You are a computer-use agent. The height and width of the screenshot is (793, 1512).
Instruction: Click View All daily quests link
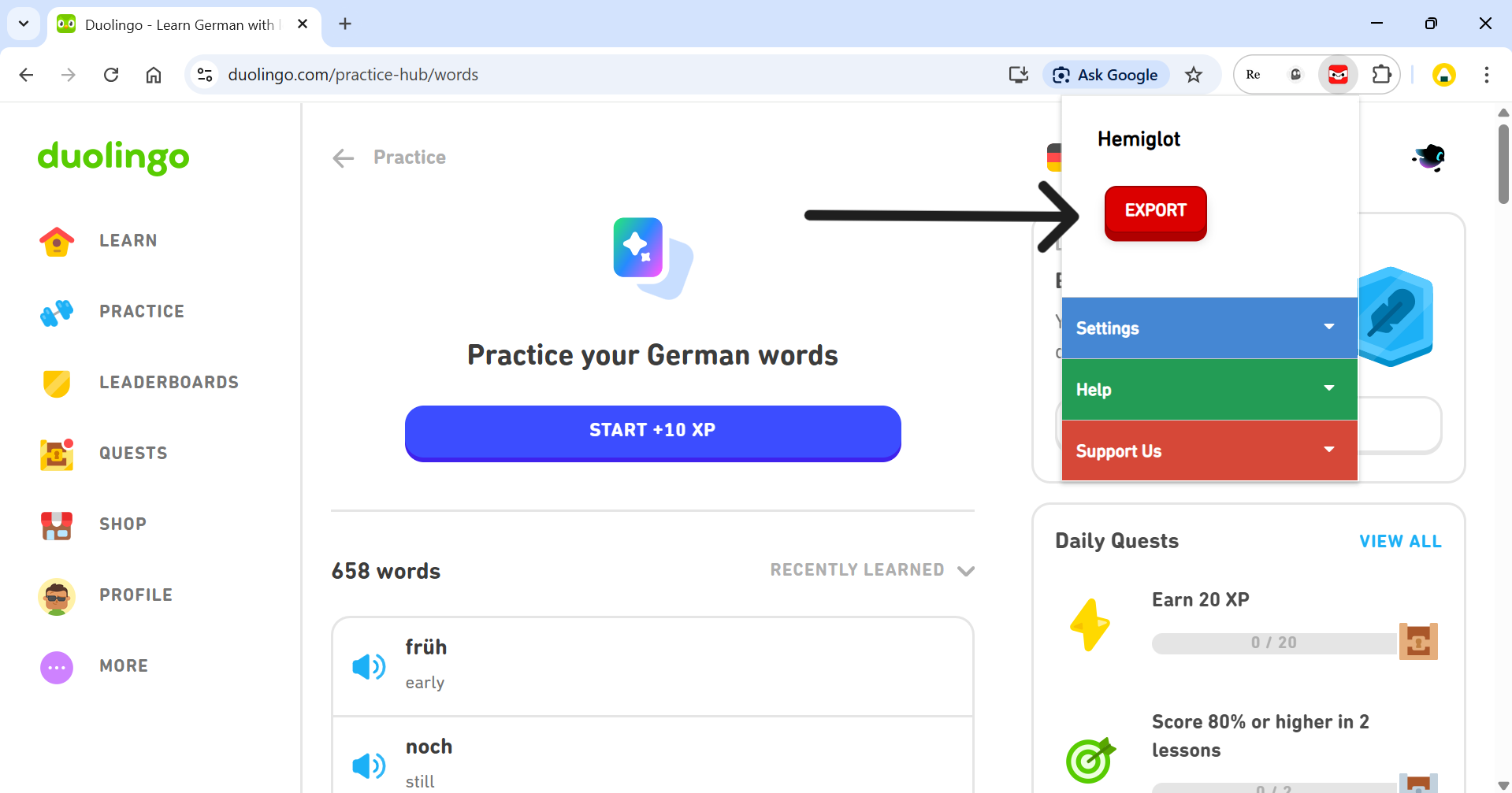(x=1399, y=542)
